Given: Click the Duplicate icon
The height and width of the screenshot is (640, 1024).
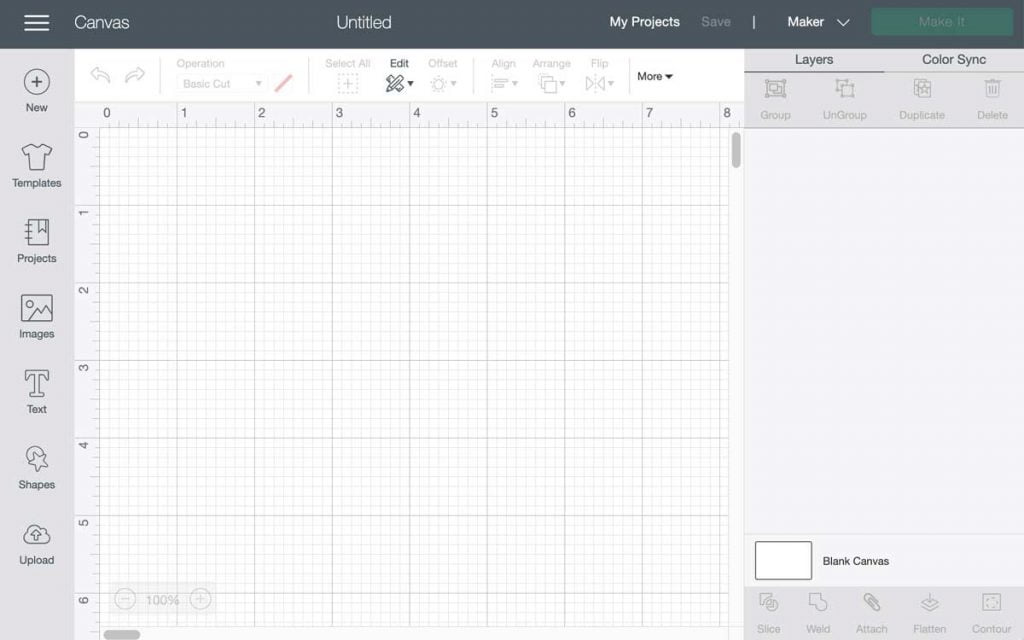Looking at the screenshot, I should pyautogui.click(x=922, y=88).
